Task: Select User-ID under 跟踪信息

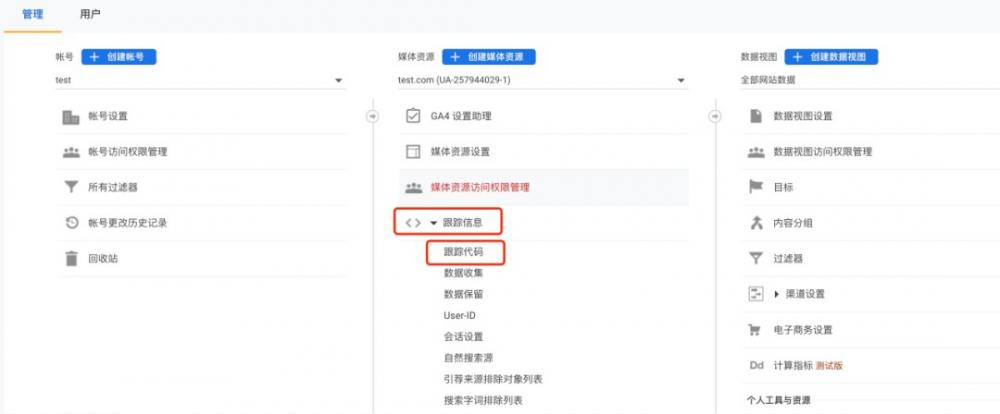Action: coord(460,315)
